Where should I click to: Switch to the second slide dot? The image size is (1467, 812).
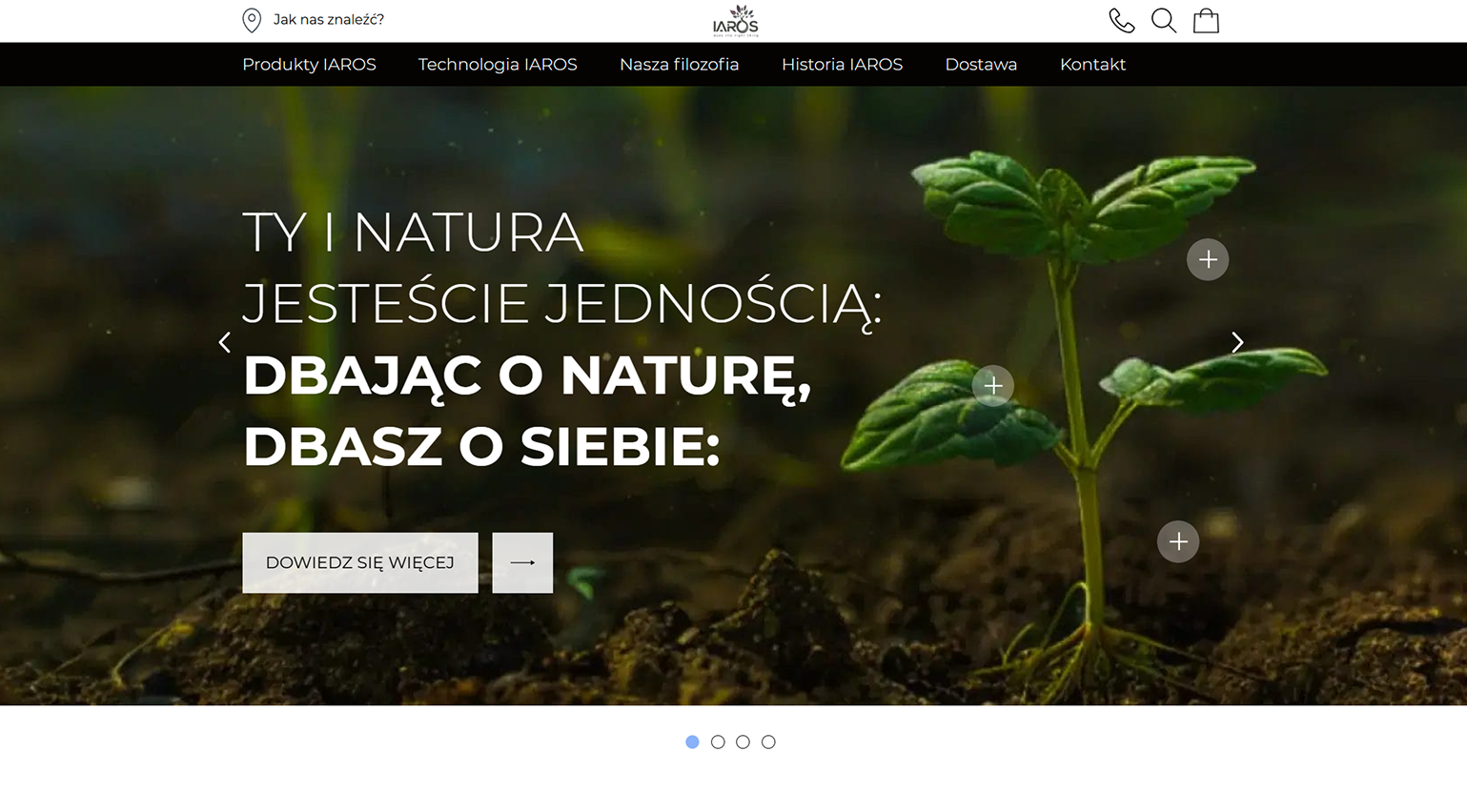click(718, 741)
